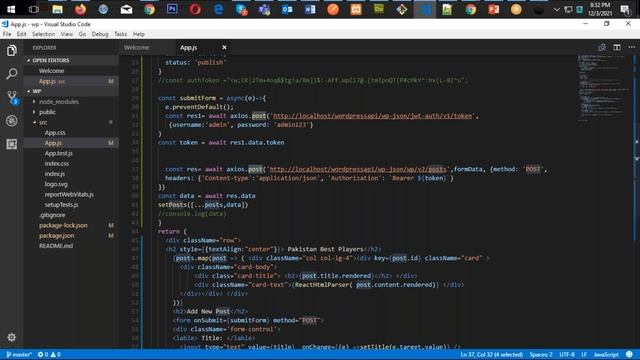Open the Source Control view icon
This screenshot has height=360, width=640.
pos(12,97)
